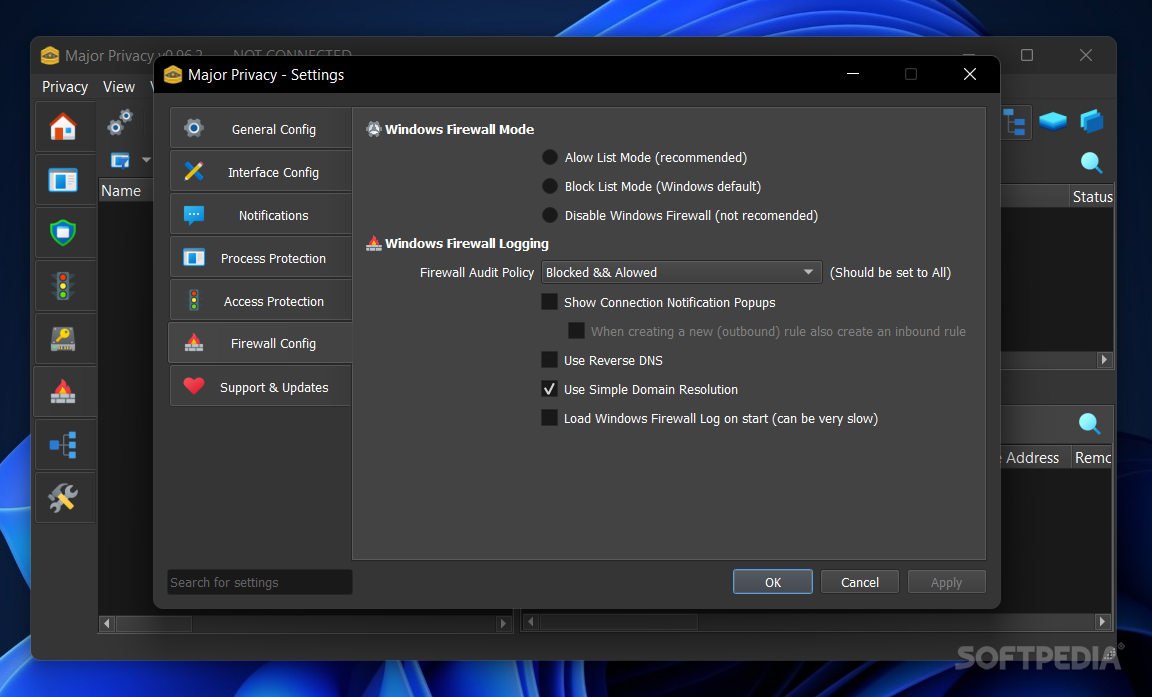Screen dimensions: 1152x697
Task: Click left arrow of bottom-right horizontal scrollbar
Action: pos(531,621)
